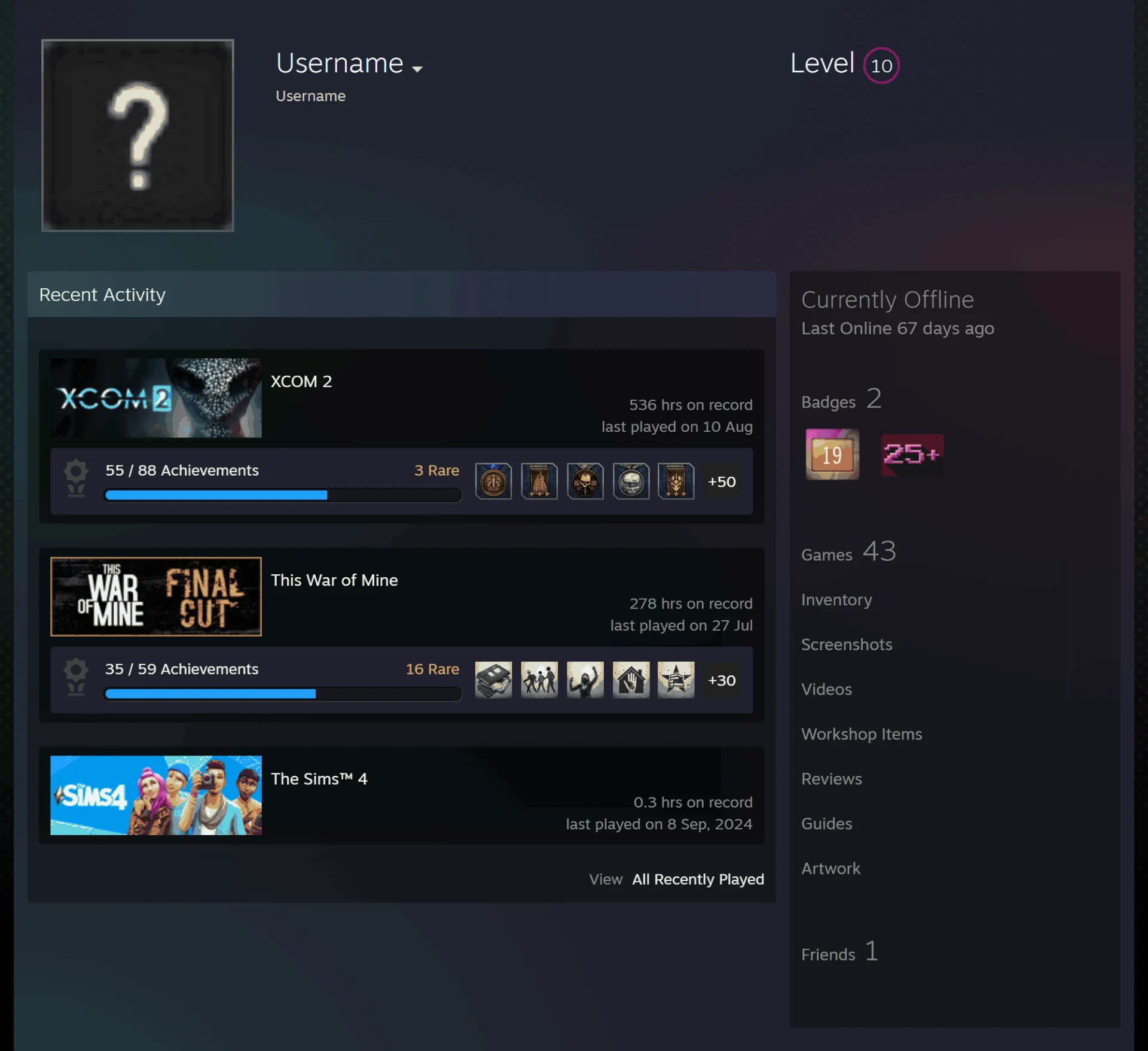The height and width of the screenshot is (1051, 1148).
Task: Open the Badges 2 link
Action: point(841,399)
